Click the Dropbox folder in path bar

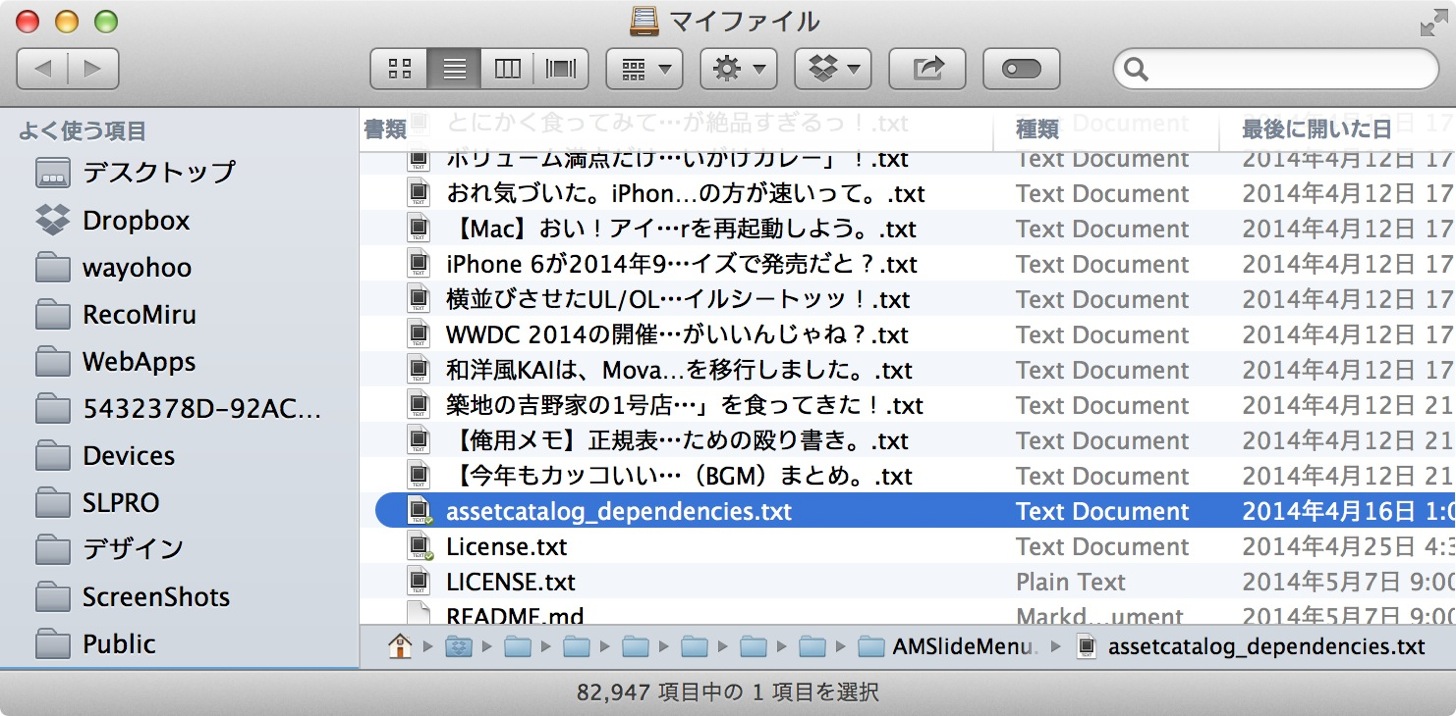tap(459, 647)
